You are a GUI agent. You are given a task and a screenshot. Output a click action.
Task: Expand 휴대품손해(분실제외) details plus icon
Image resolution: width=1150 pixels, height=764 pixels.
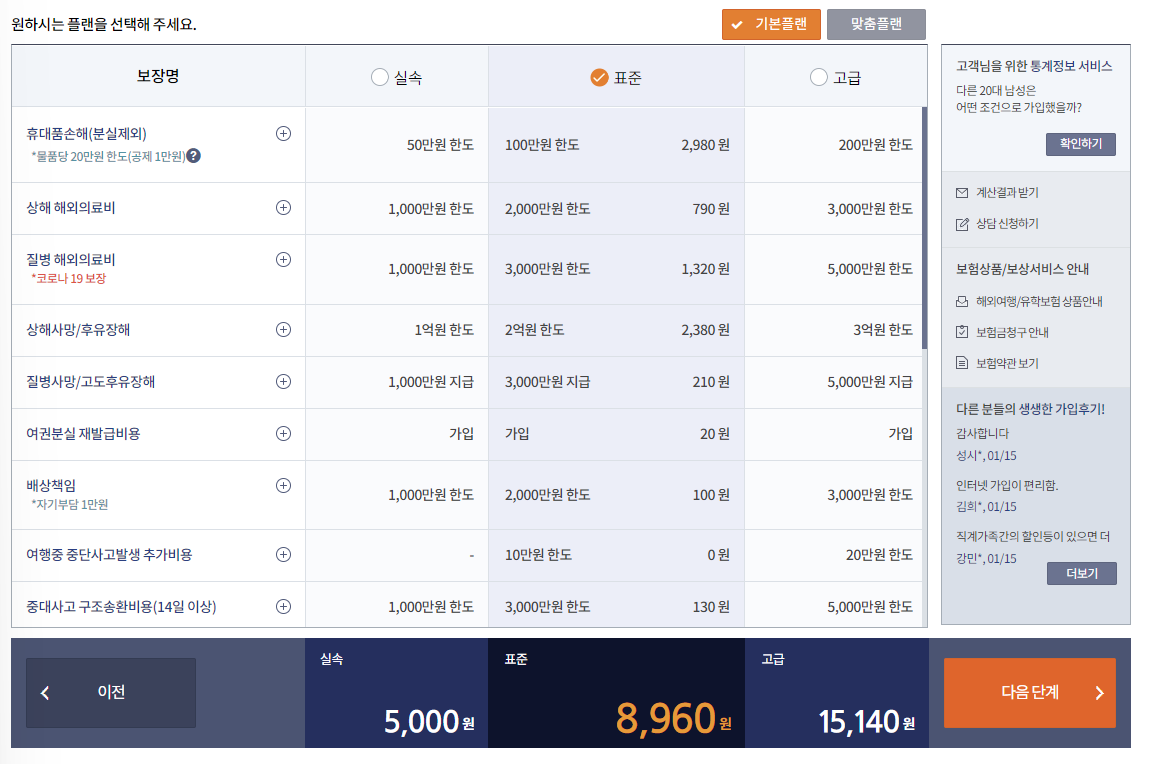283,133
